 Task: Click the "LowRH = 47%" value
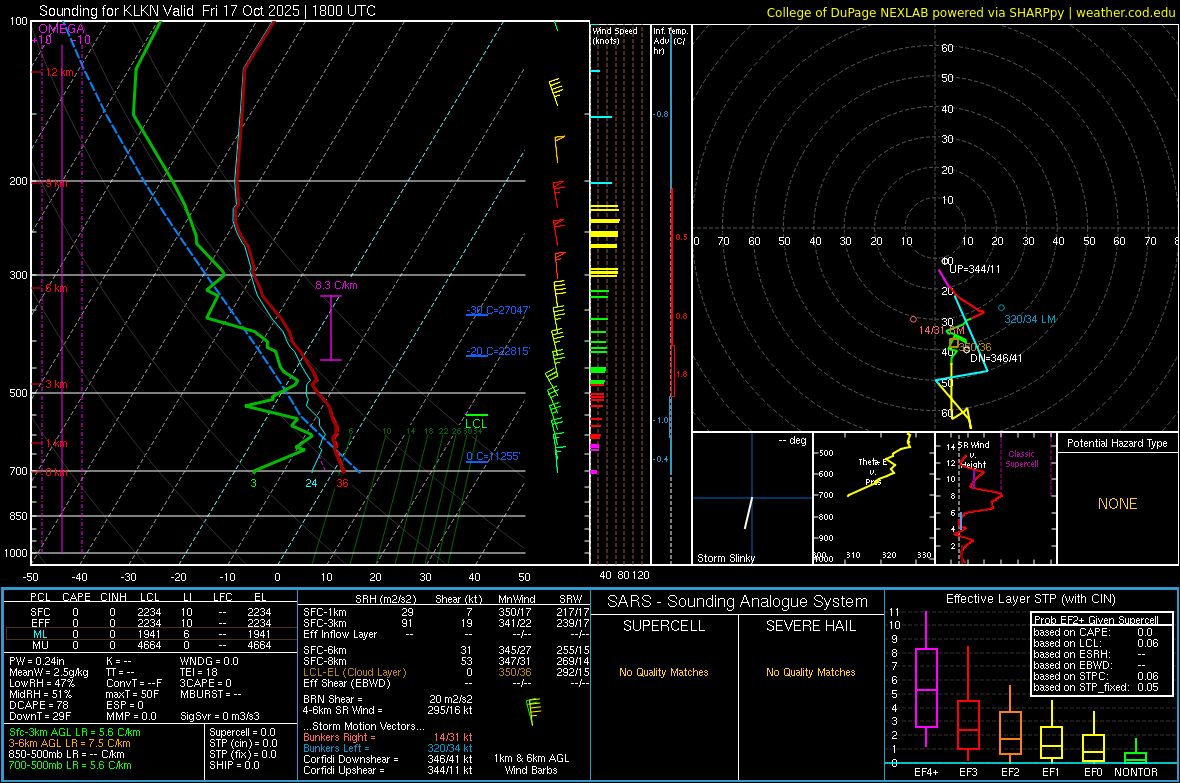[41, 684]
